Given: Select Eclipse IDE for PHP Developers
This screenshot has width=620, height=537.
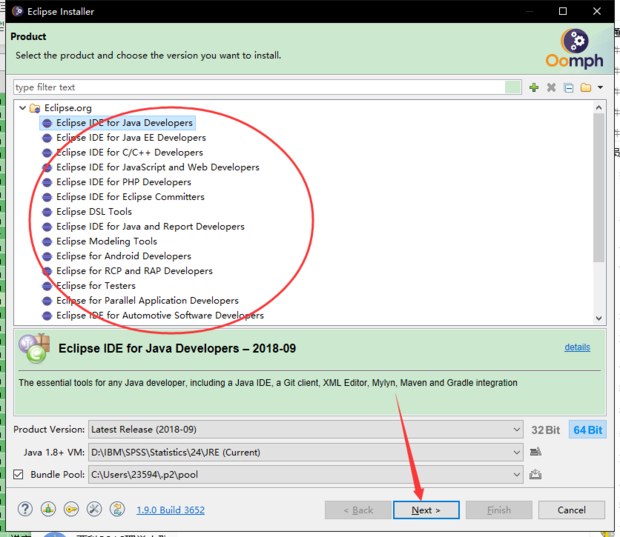Looking at the screenshot, I should tap(123, 182).
